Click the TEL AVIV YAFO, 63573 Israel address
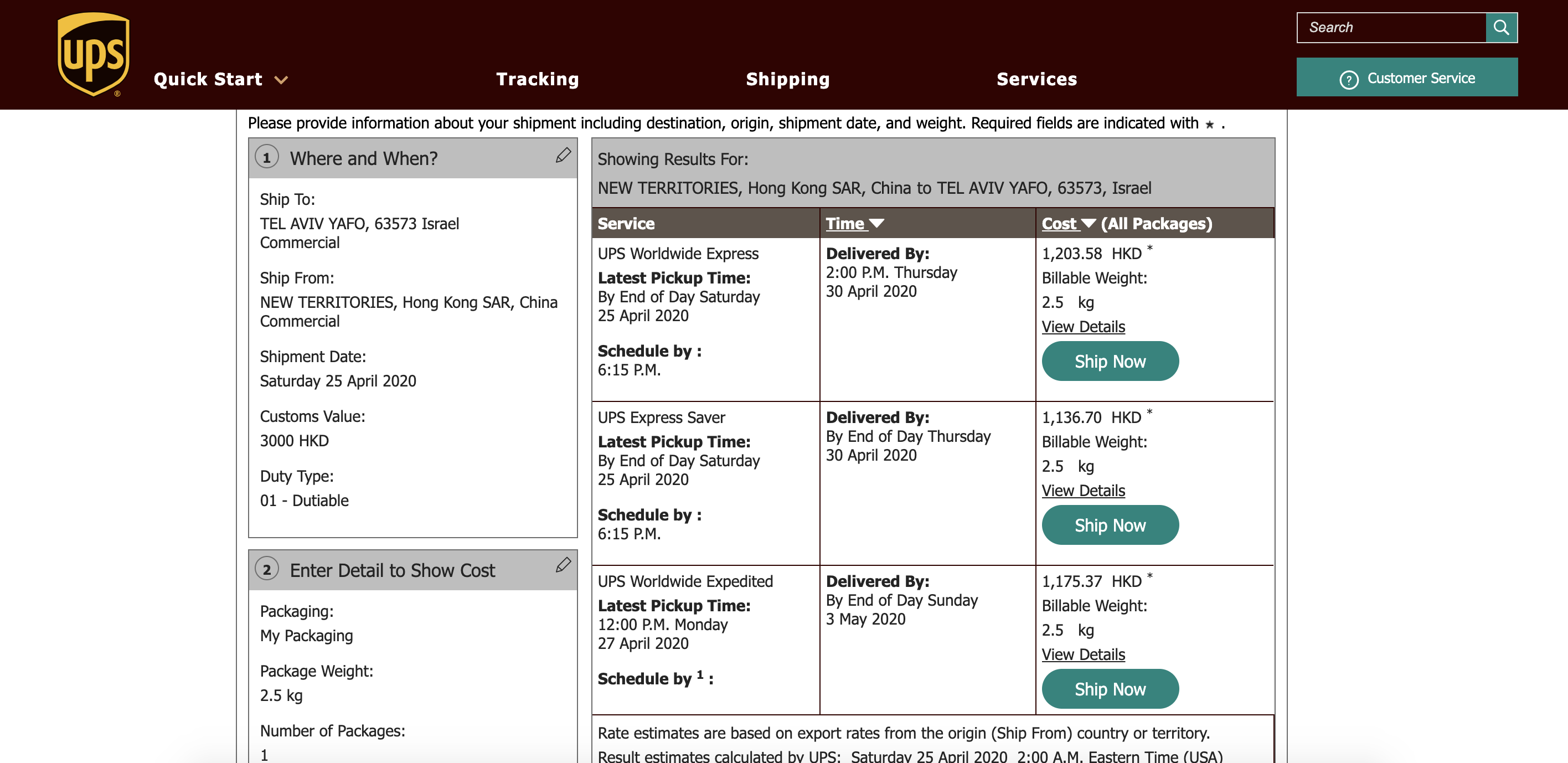The height and width of the screenshot is (763, 1568). pyautogui.click(x=359, y=224)
